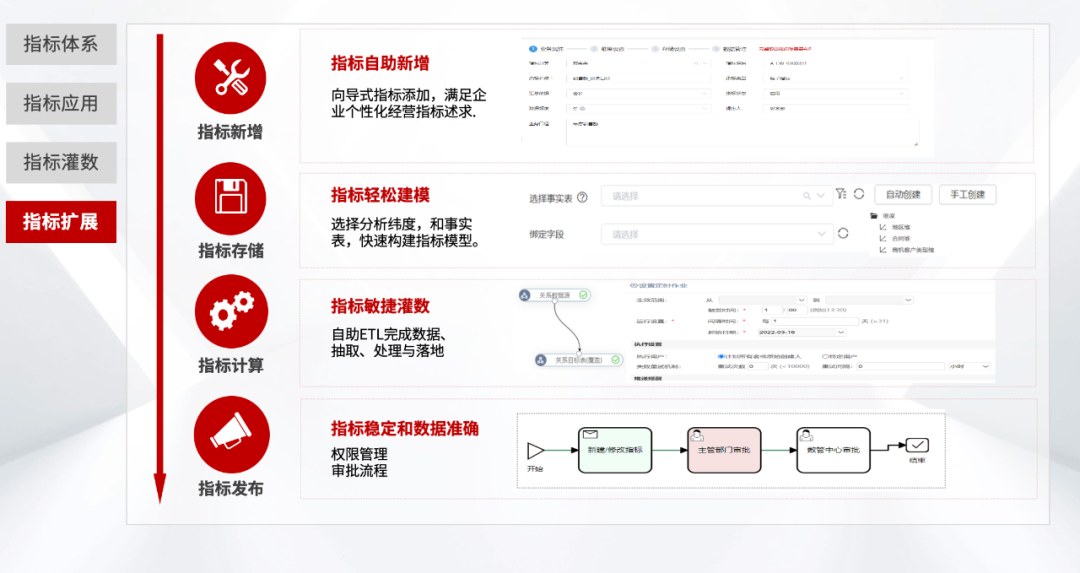Select the last dimension tree item
This screenshot has height=573, width=1080.
(913, 250)
